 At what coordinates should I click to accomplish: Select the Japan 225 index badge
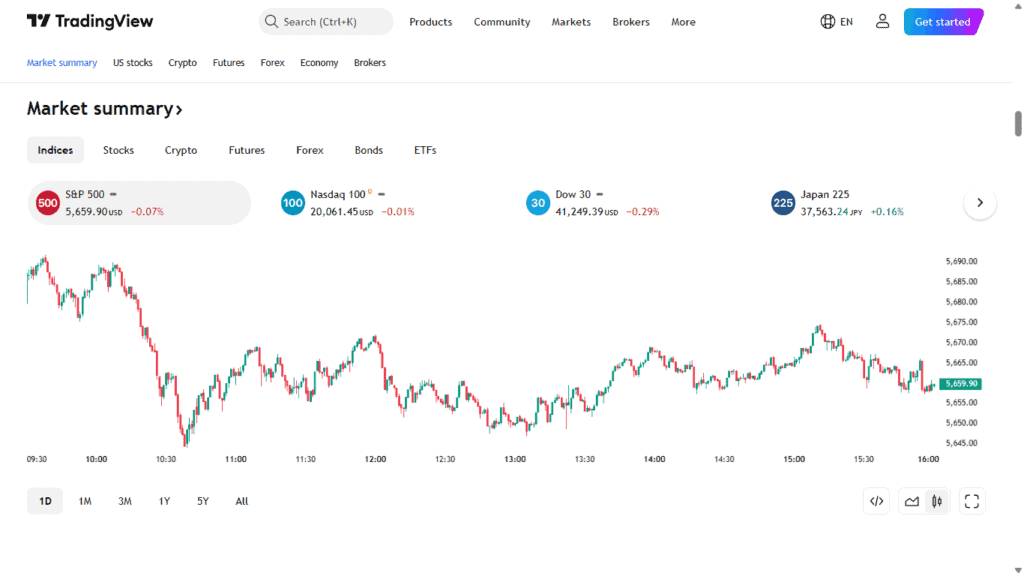click(783, 203)
